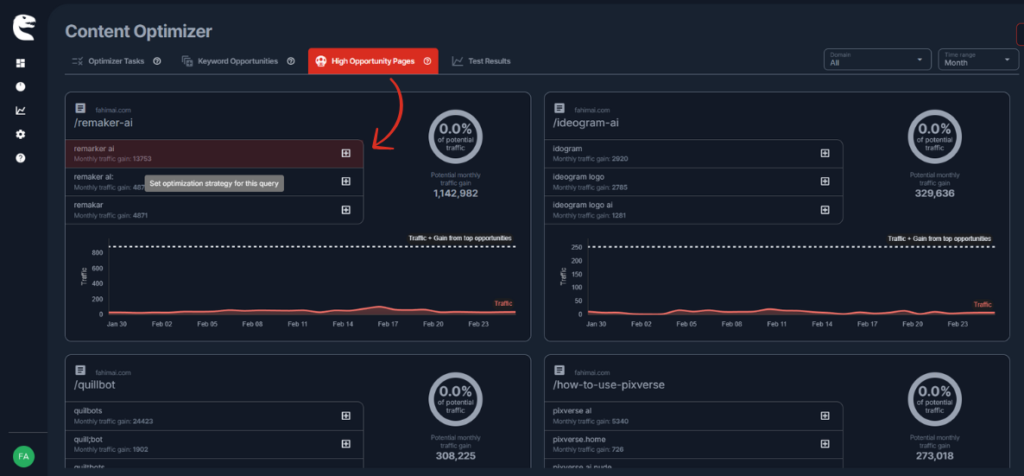The image size is (1024, 476).
Task: Open the dashboard grid icon in sidebar
Action: click(20, 63)
